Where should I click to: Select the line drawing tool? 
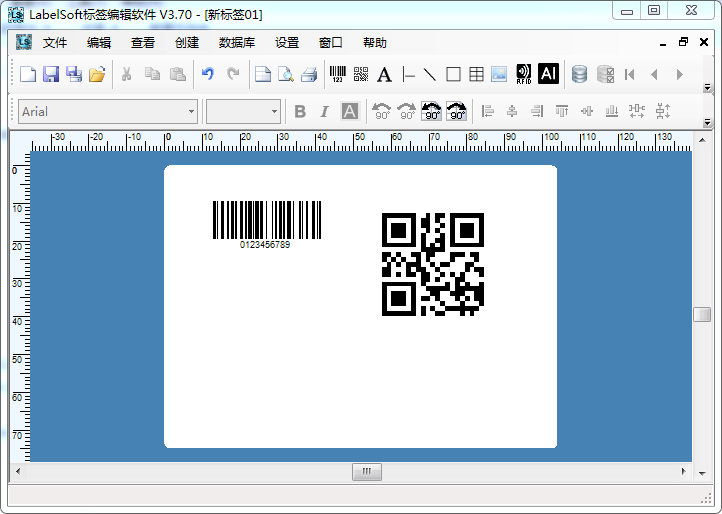(x=430, y=74)
